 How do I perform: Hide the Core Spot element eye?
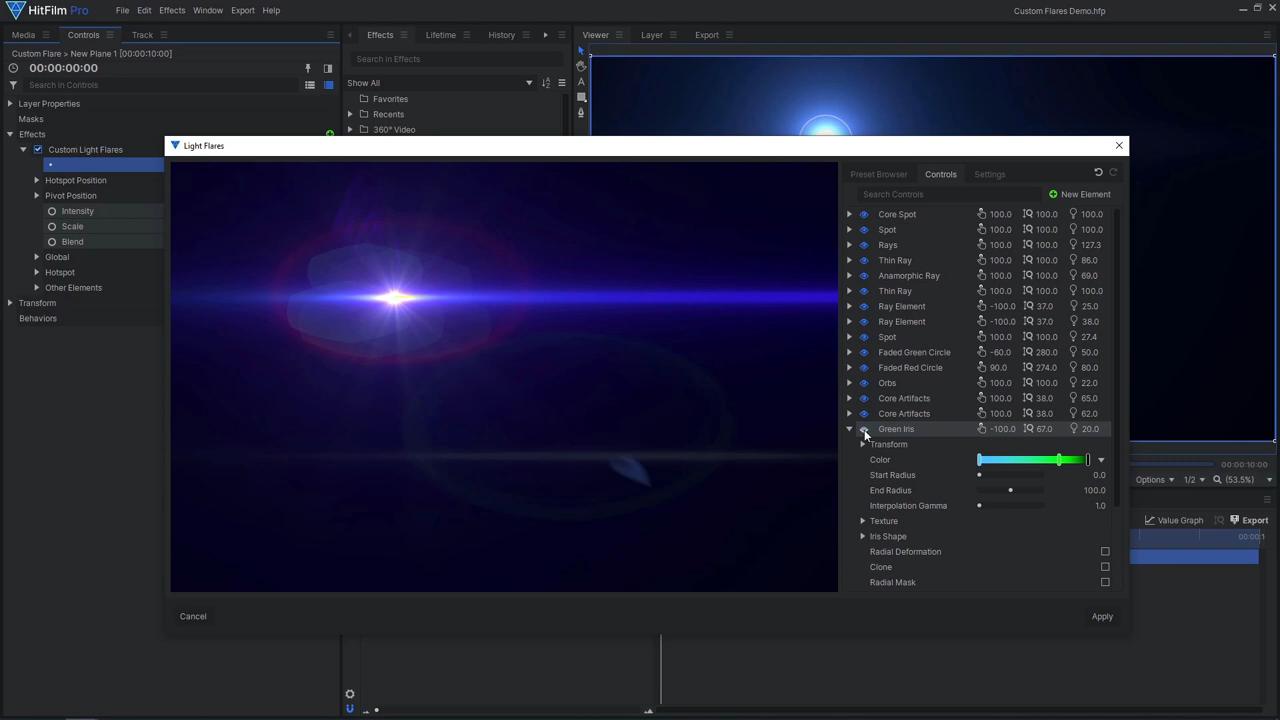coord(864,214)
